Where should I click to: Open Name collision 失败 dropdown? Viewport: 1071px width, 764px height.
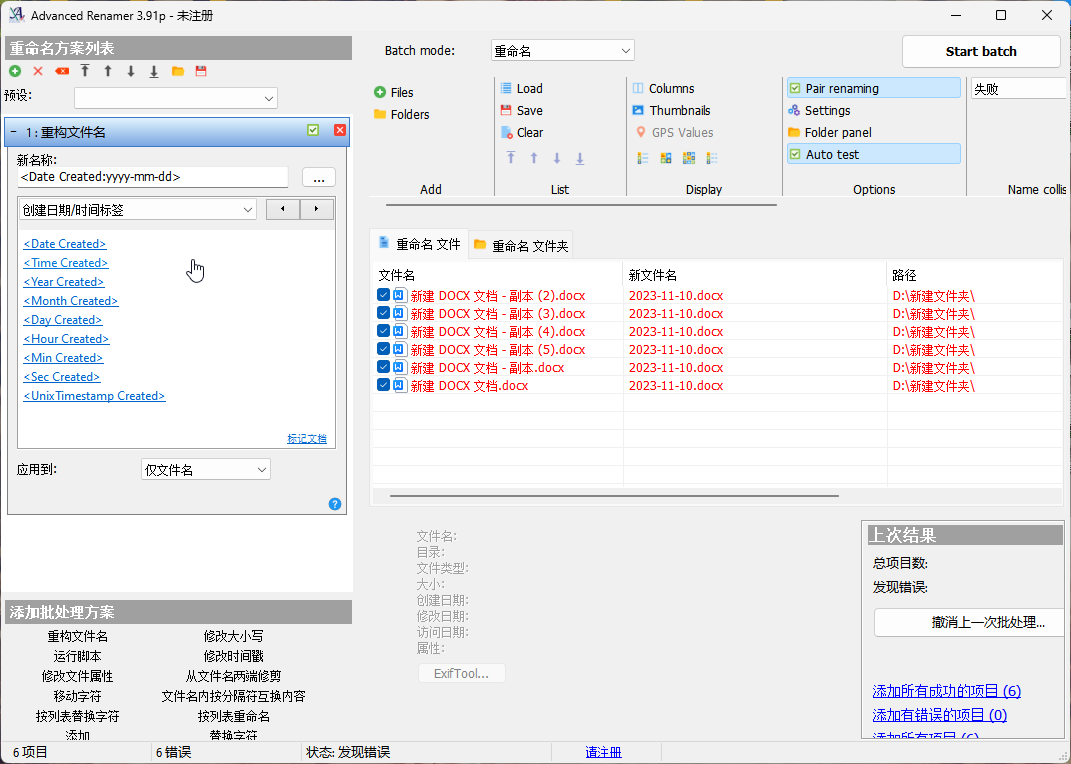coord(1018,89)
